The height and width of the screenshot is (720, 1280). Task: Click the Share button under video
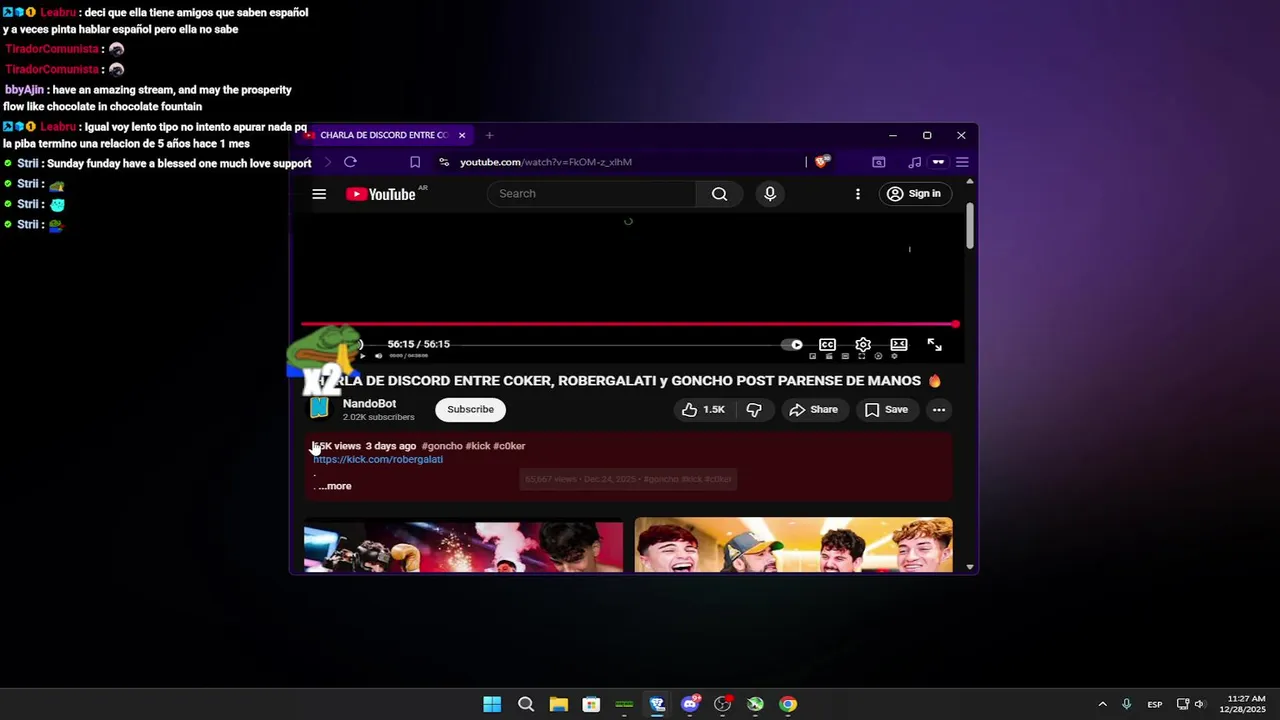(813, 410)
